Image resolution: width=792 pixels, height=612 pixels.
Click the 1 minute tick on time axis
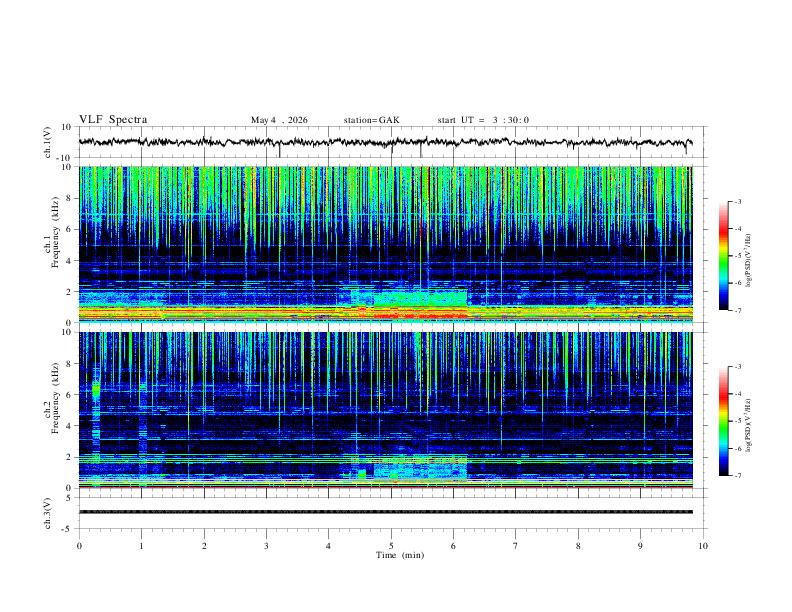point(141,546)
